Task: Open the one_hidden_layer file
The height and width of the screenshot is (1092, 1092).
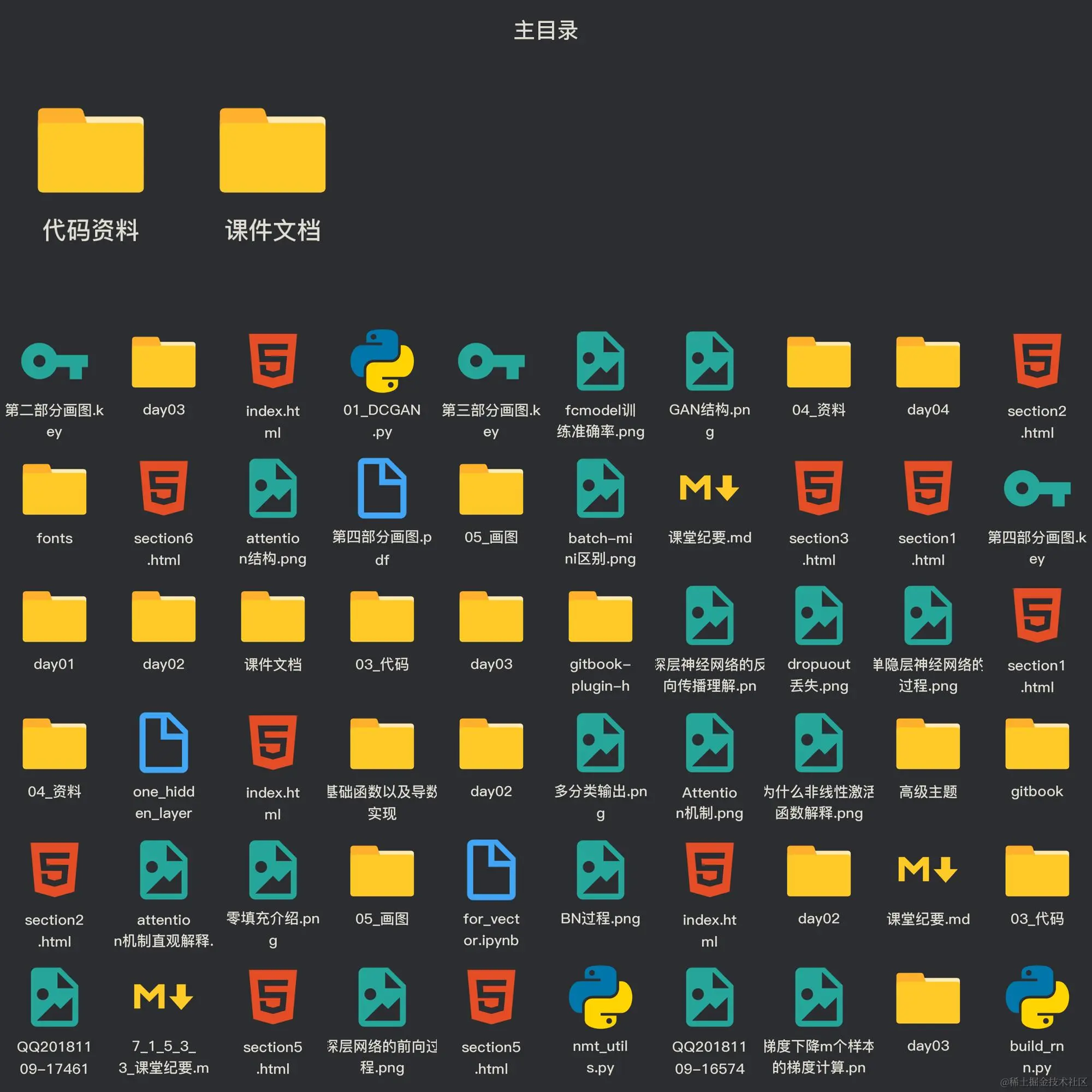Action: click(x=163, y=743)
